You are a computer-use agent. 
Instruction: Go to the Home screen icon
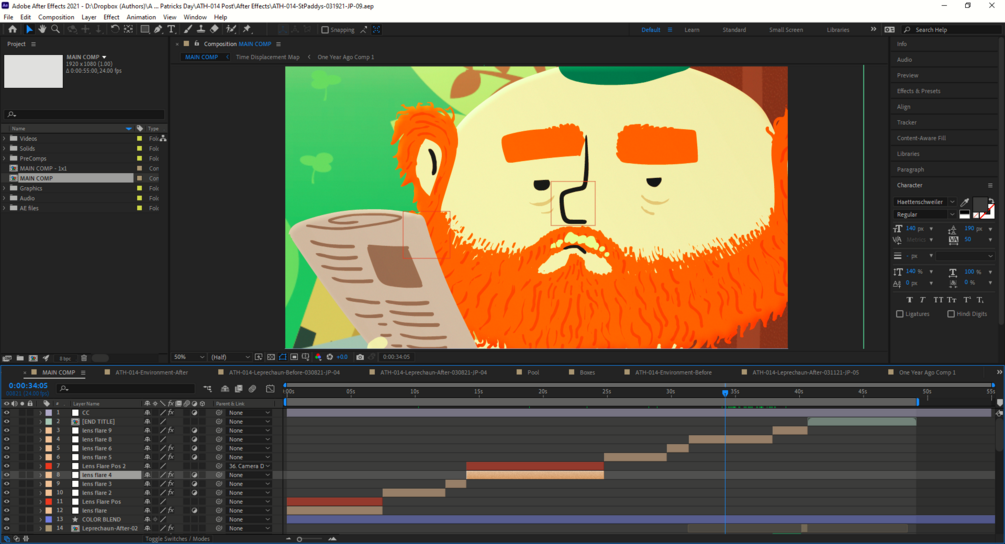(12, 29)
